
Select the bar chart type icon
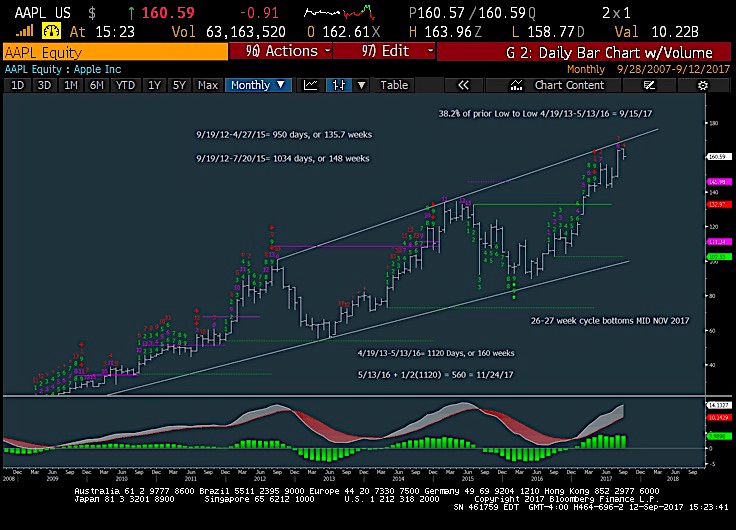338,85
